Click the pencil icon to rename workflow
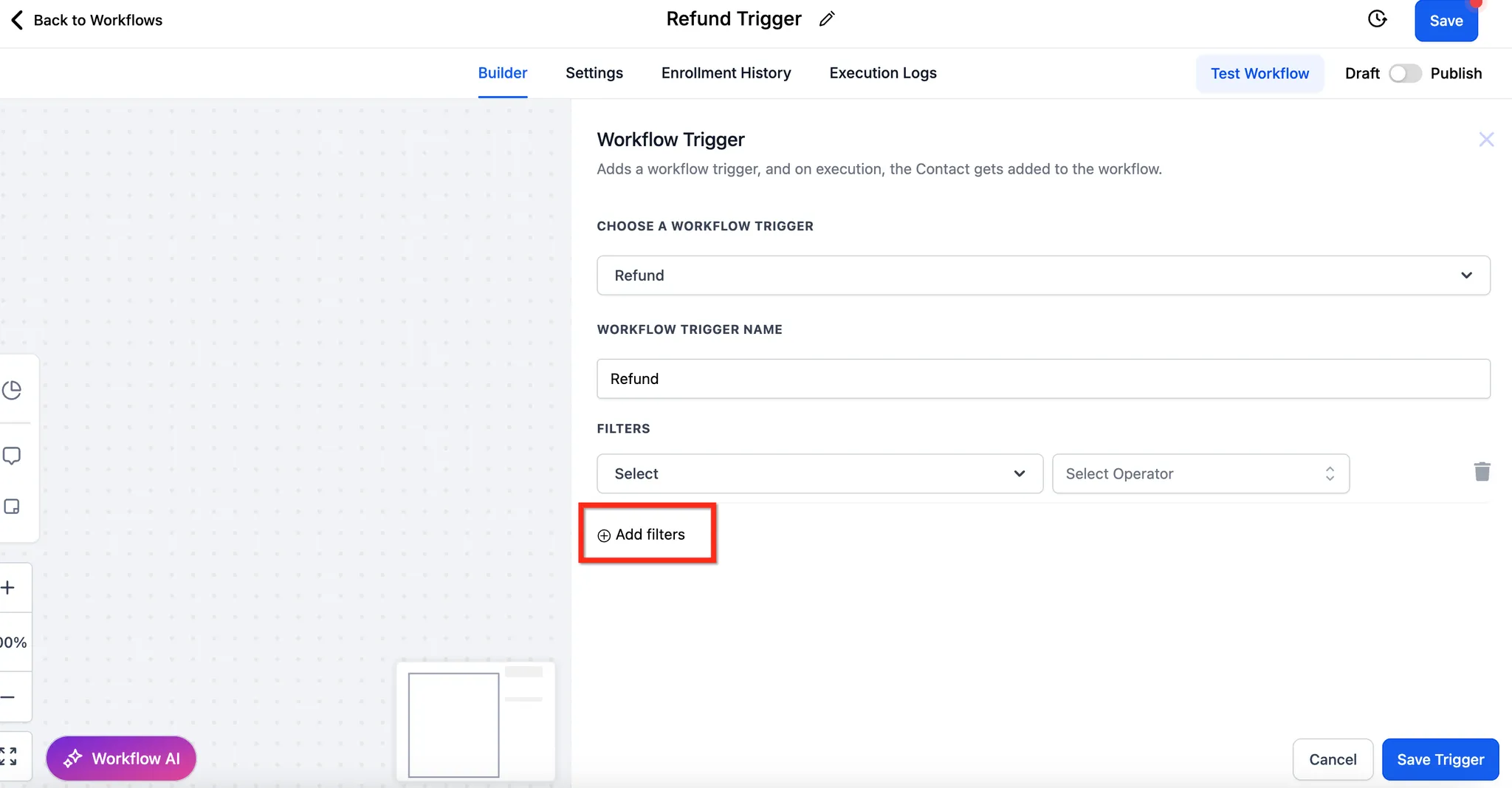Viewport: 1512px width, 788px height. tap(827, 19)
